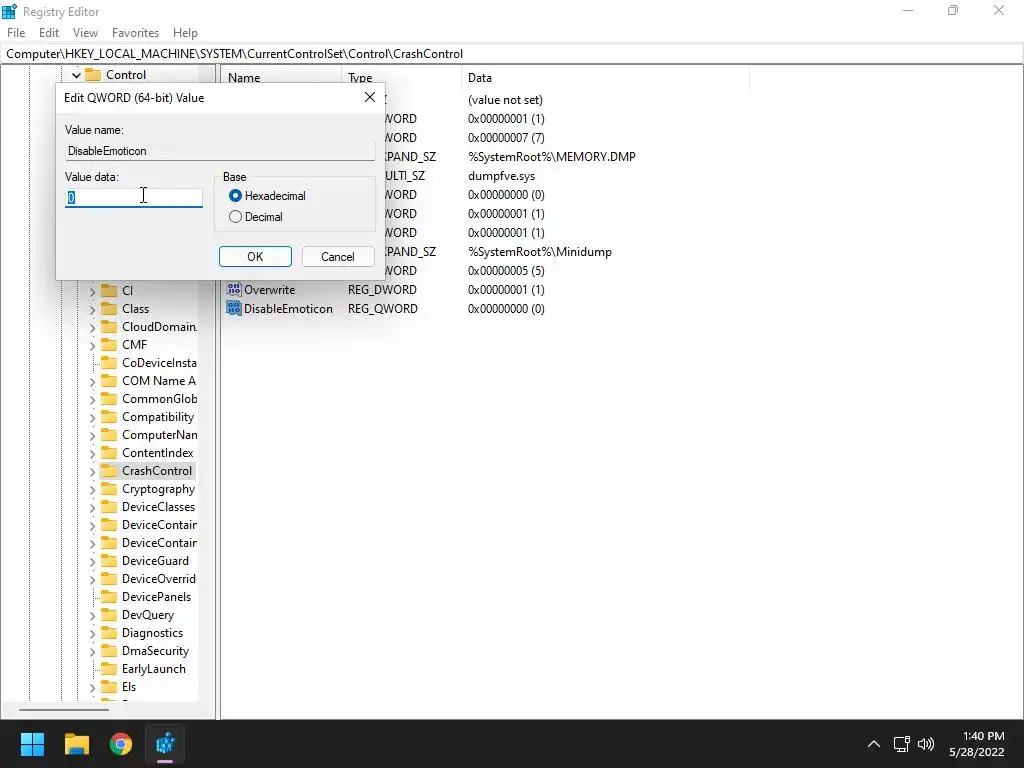Select the DmaSecurity folder icon
This screenshot has height=768, width=1024.
pyautogui.click(x=109, y=651)
